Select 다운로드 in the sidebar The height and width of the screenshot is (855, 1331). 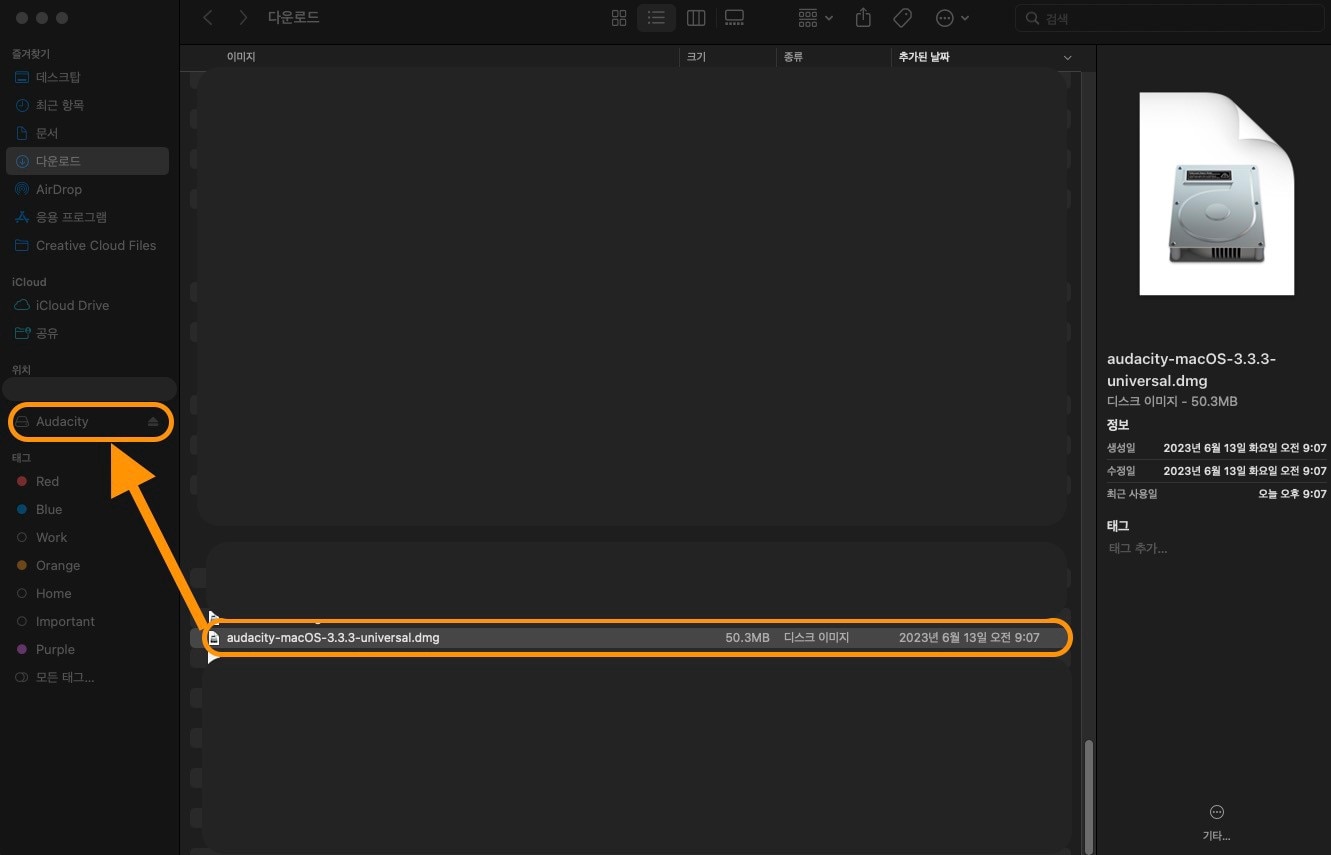(87, 161)
